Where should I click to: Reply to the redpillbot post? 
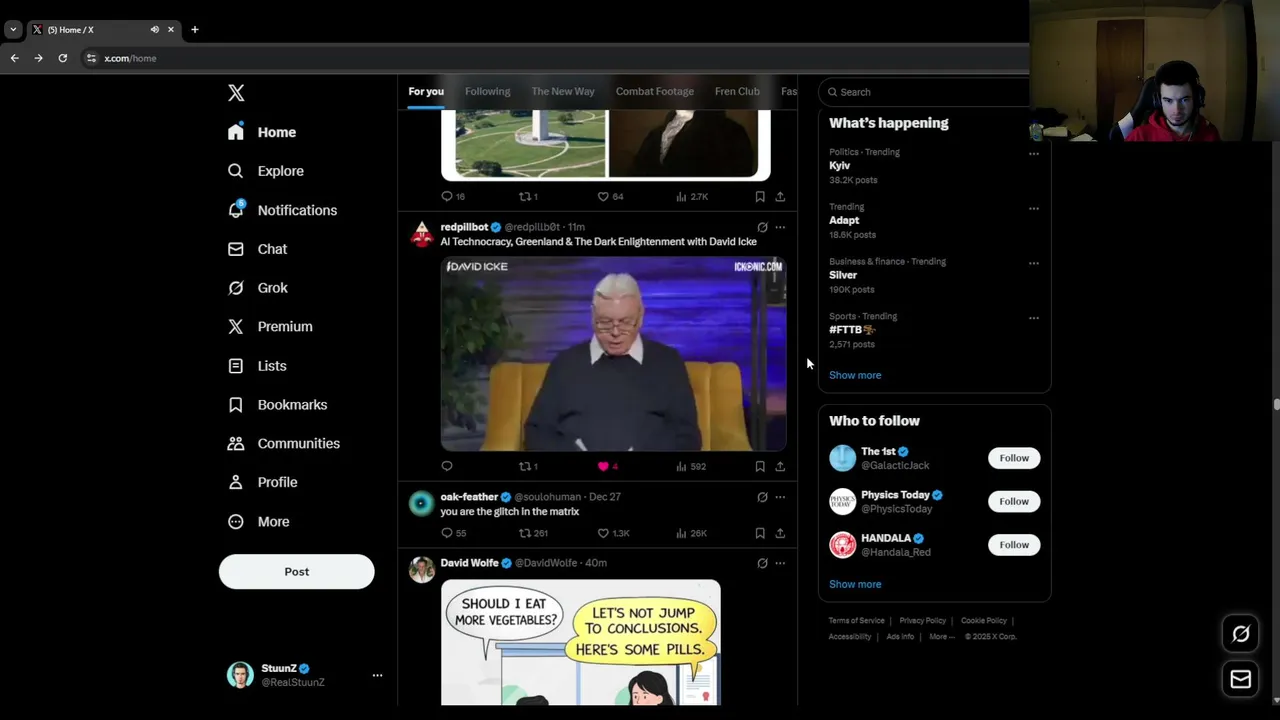point(447,466)
